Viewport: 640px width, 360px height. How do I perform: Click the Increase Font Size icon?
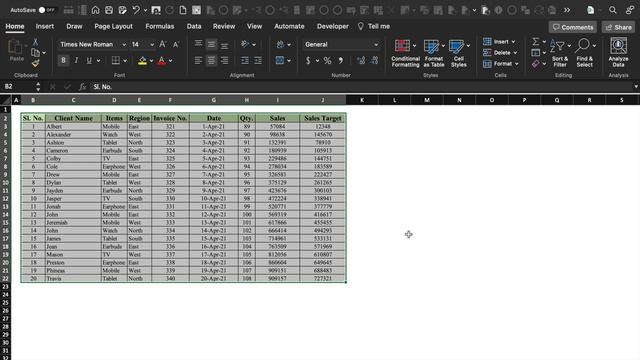pos(162,44)
